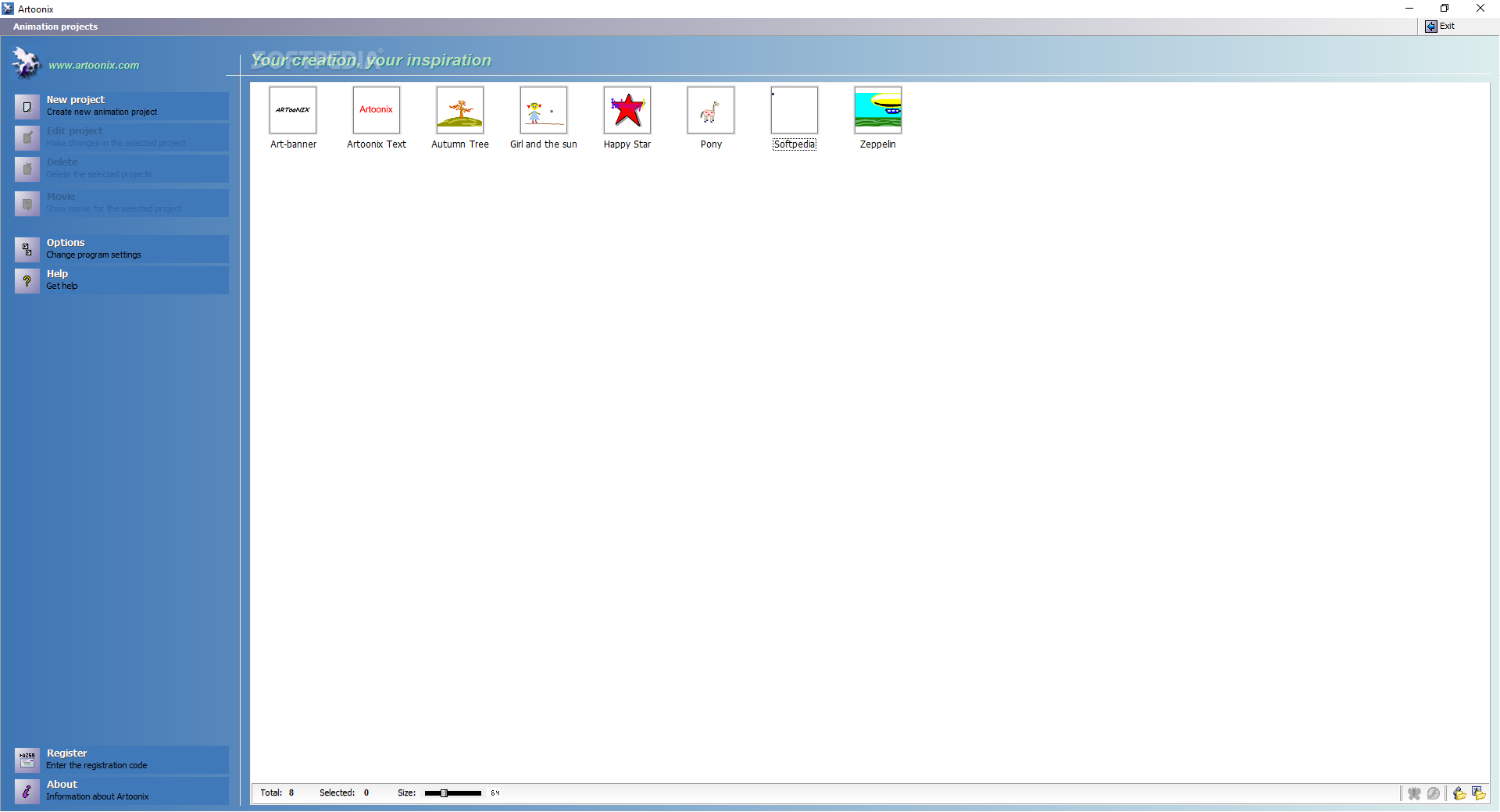This screenshot has width=1500, height=812.
Task: Select the Softpedia project thumbnail
Action: pyautogui.click(x=795, y=110)
